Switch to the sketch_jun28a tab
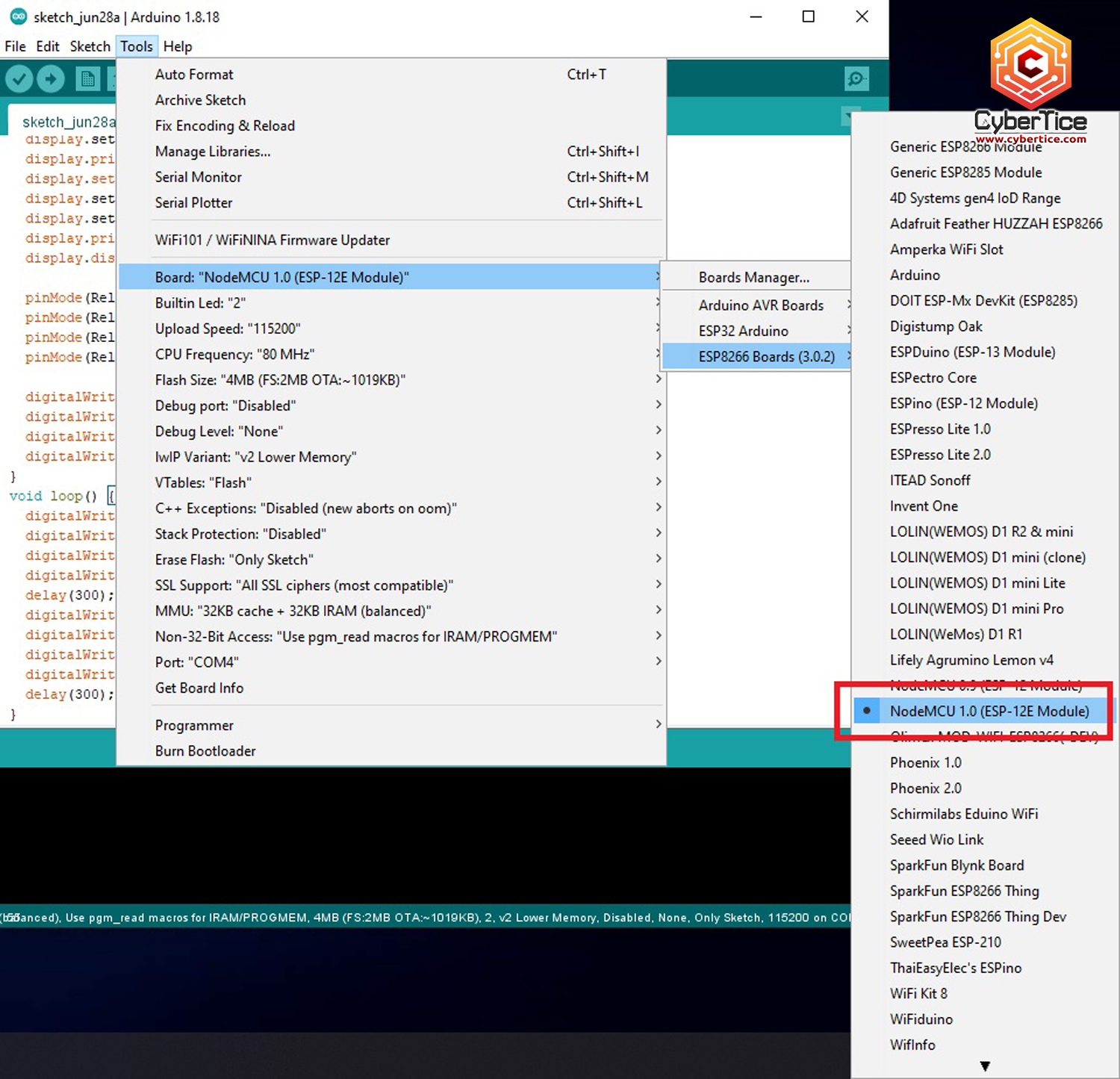1120x1079 pixels. (x=69, y=122)
